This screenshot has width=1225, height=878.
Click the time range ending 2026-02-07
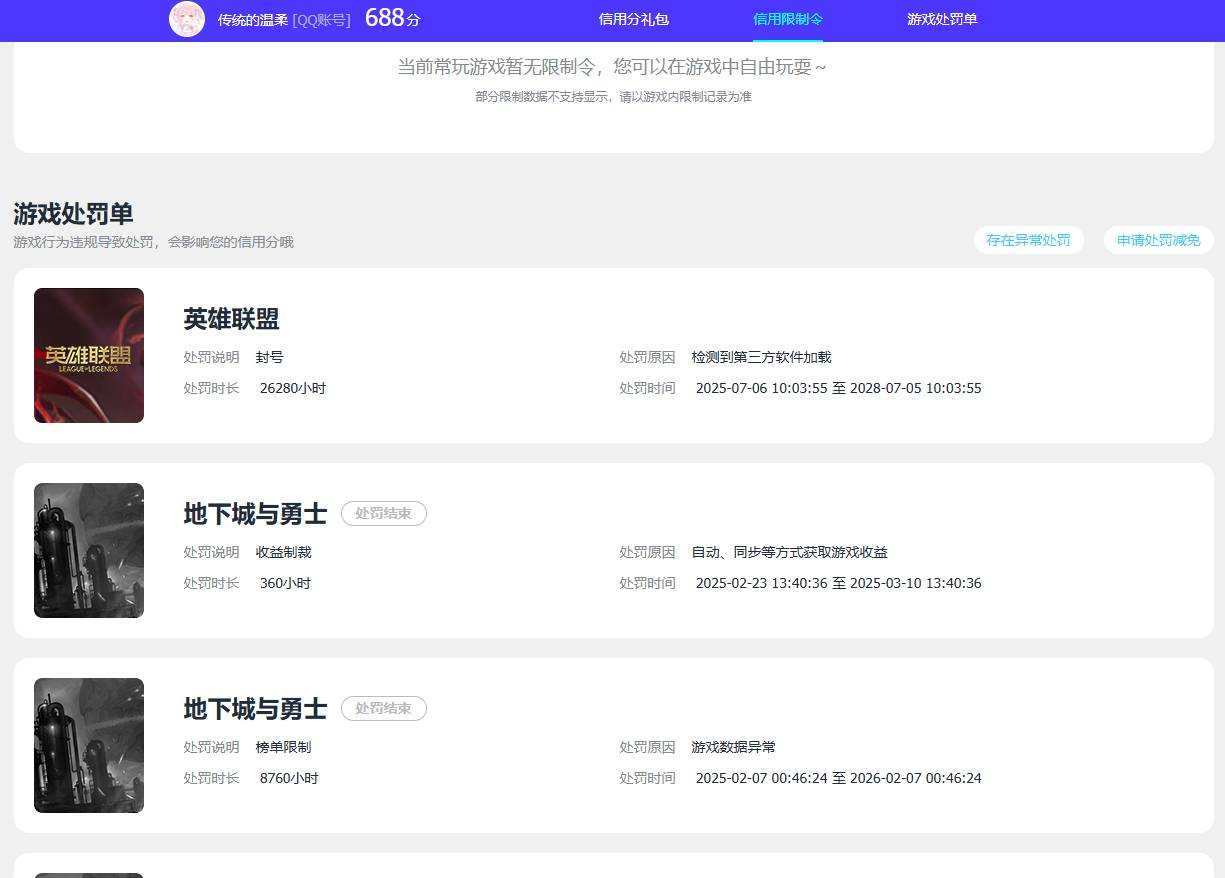pyautogui.click(x=839, y=778)
